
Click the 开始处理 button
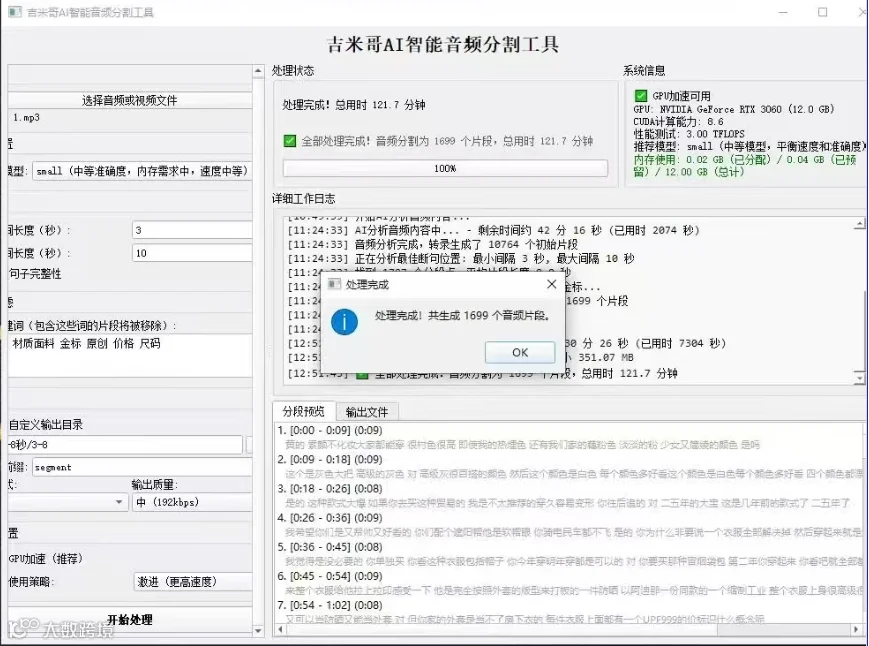(130, 619)
